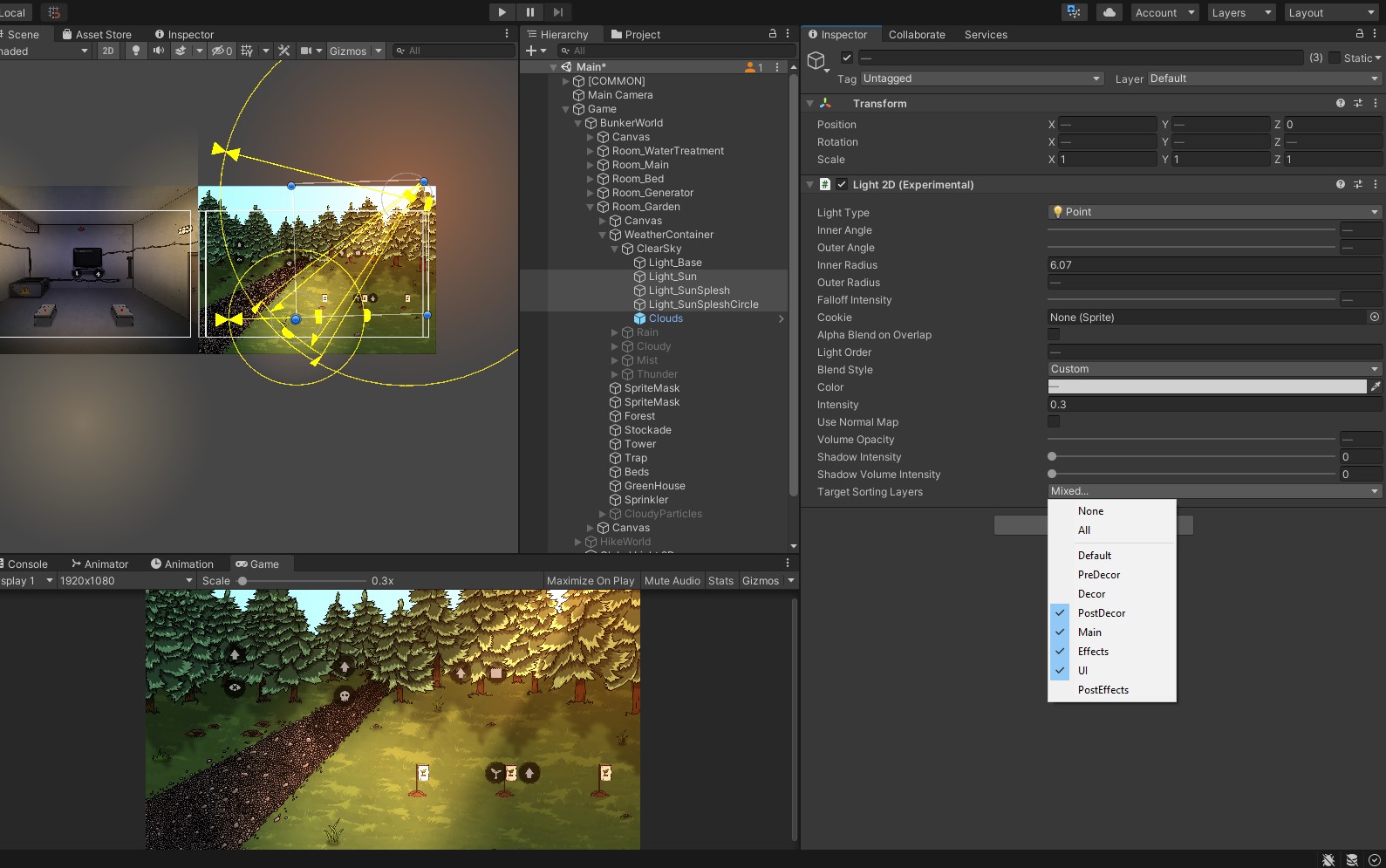Open the Layers dropdown in top bar
Image resolution: width=1386 pixels, height=868 pixels.
[x=1242, y=12]
